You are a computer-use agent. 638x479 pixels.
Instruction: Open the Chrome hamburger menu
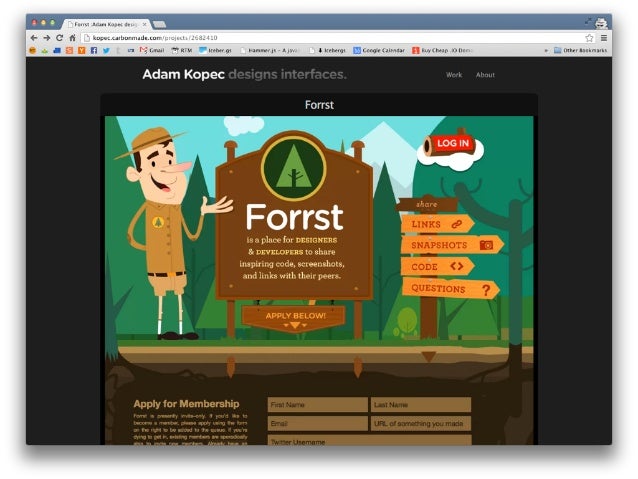pos(604,38)
